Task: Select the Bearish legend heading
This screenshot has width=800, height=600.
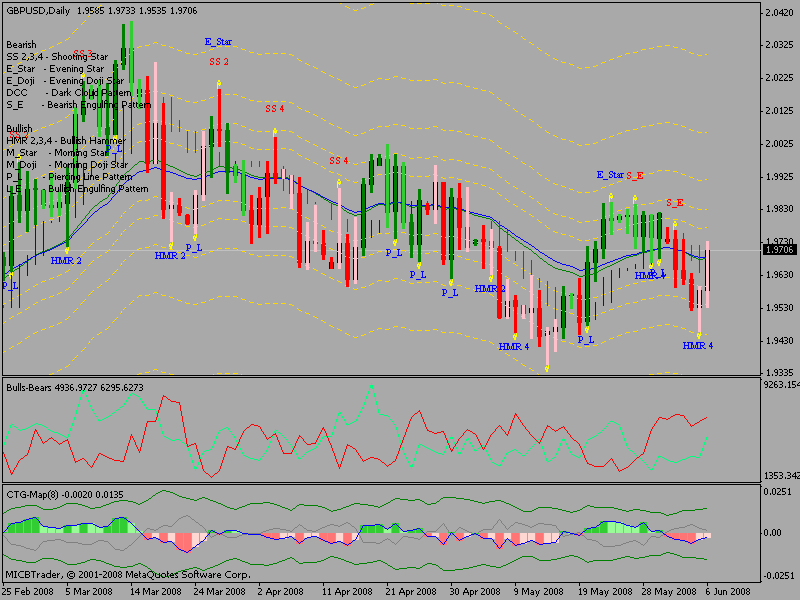Action: [x=21, y=45]
